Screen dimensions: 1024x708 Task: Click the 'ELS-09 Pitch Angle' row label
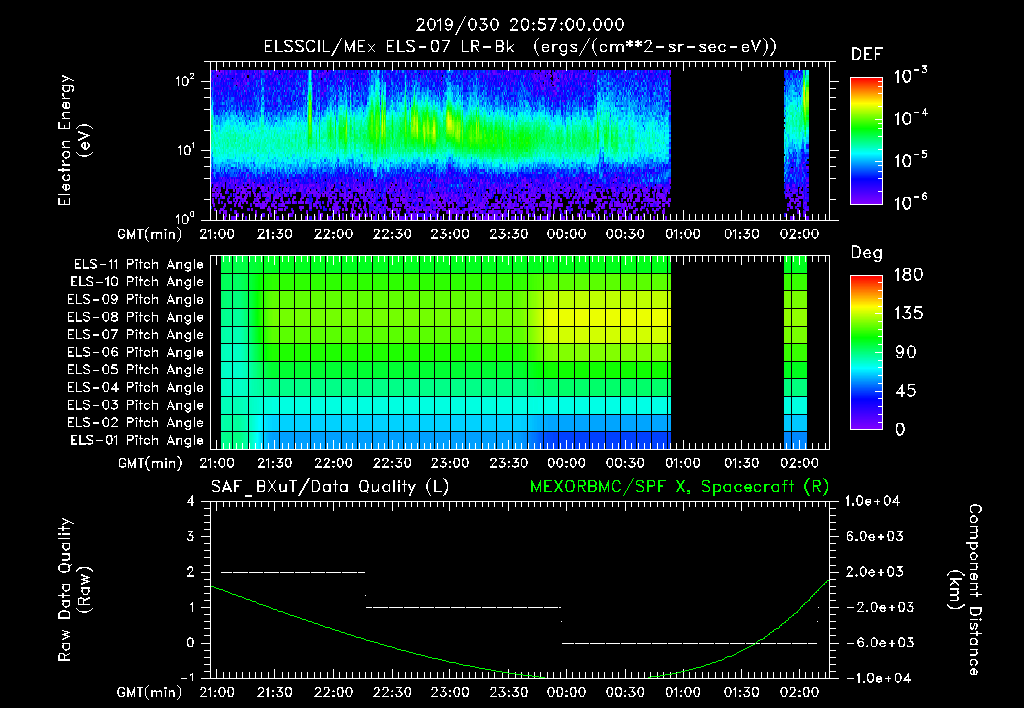(x=135, y=300)
